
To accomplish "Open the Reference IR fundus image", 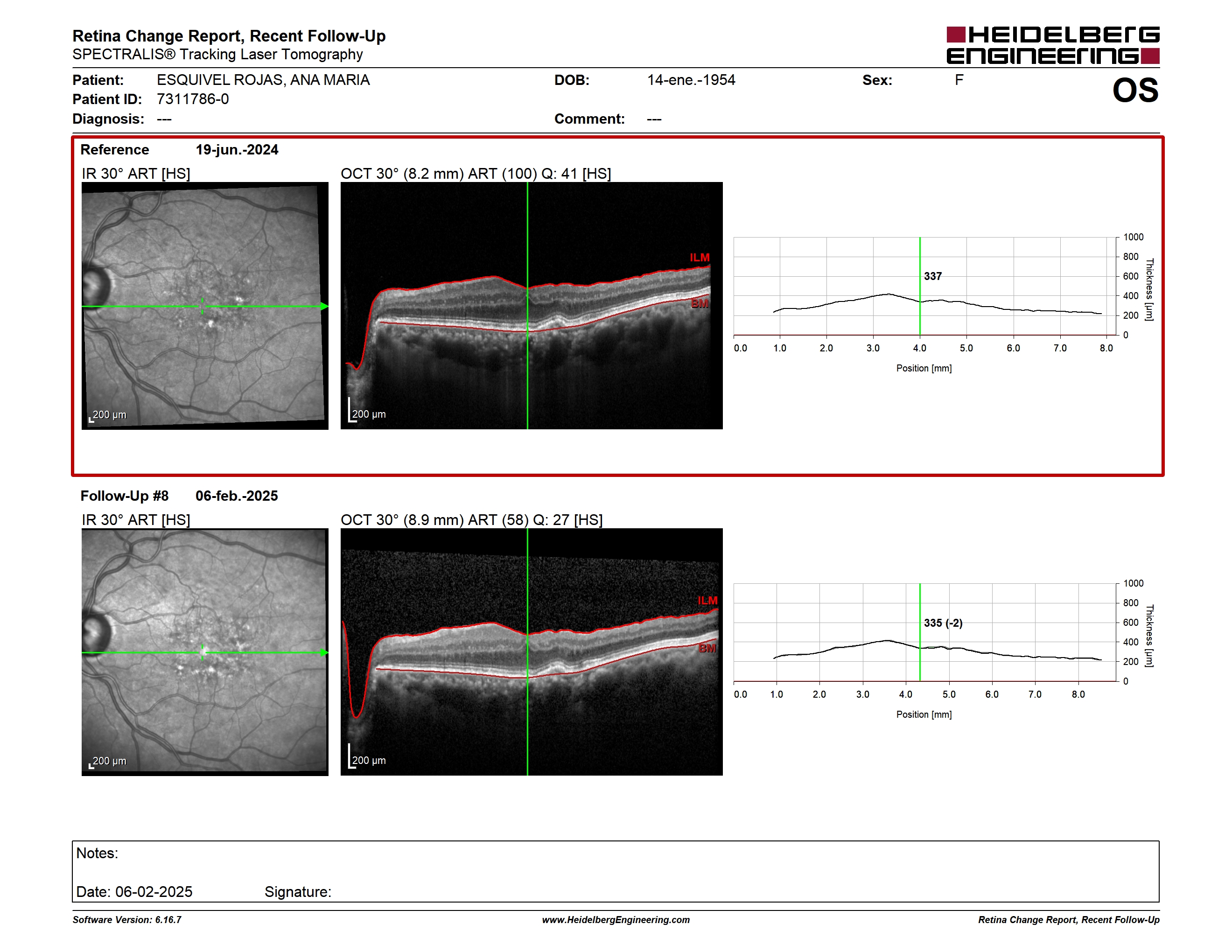I will [x=205, y=306].
